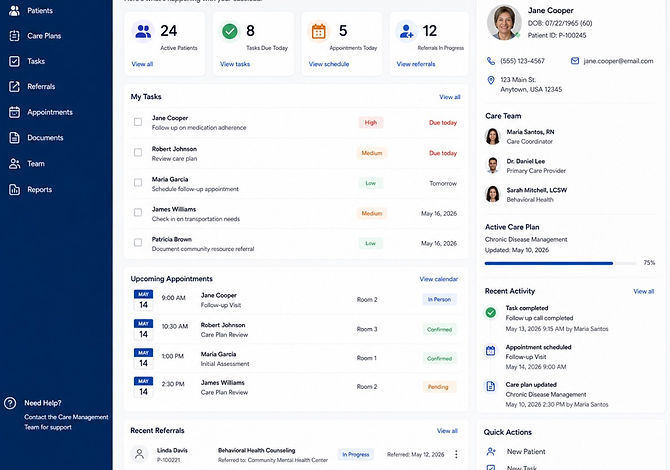Click View all in My Tasks header
The width and height of the screenshot is (670, 470).
click(450, 97)
